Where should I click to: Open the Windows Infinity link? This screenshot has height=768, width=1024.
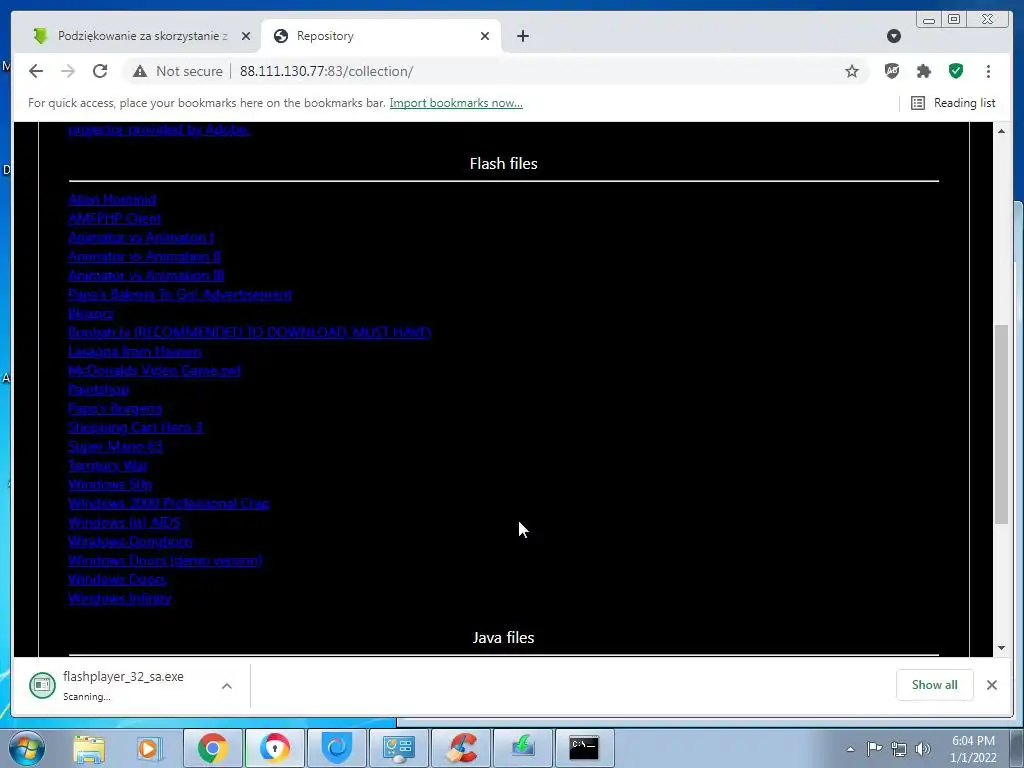[120, 598]
